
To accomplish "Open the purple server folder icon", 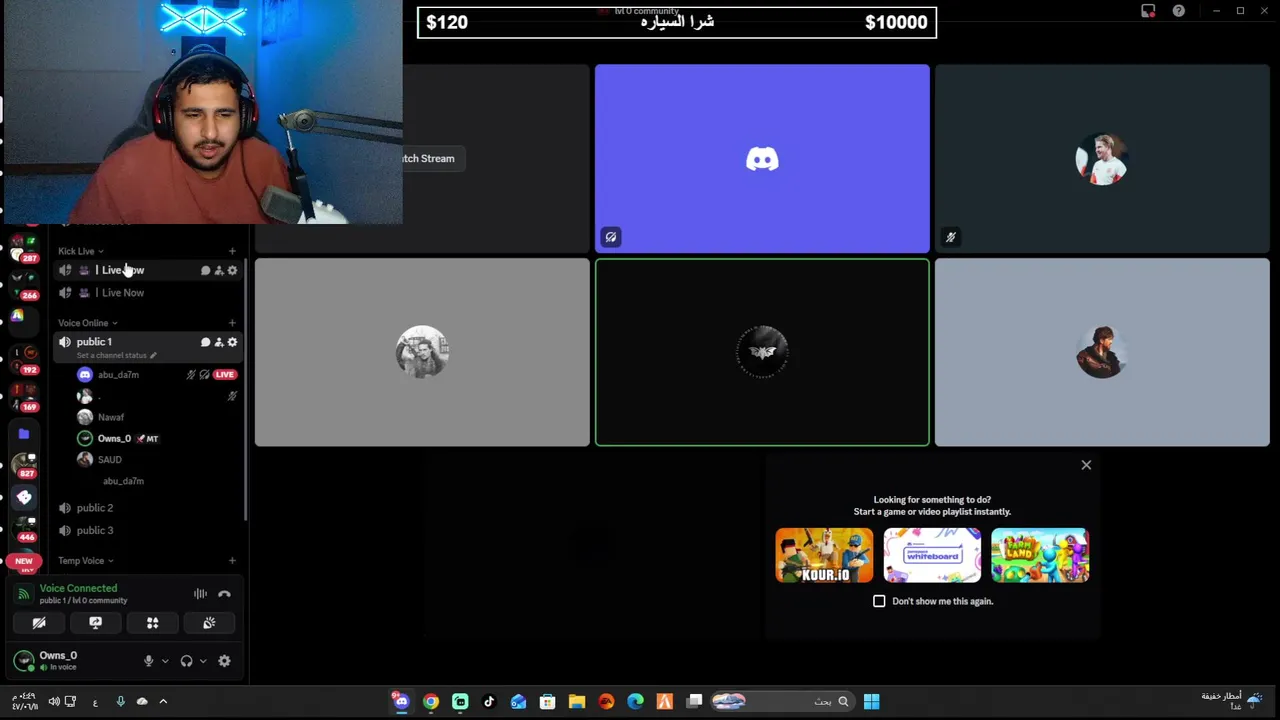I will pos(24,434).
